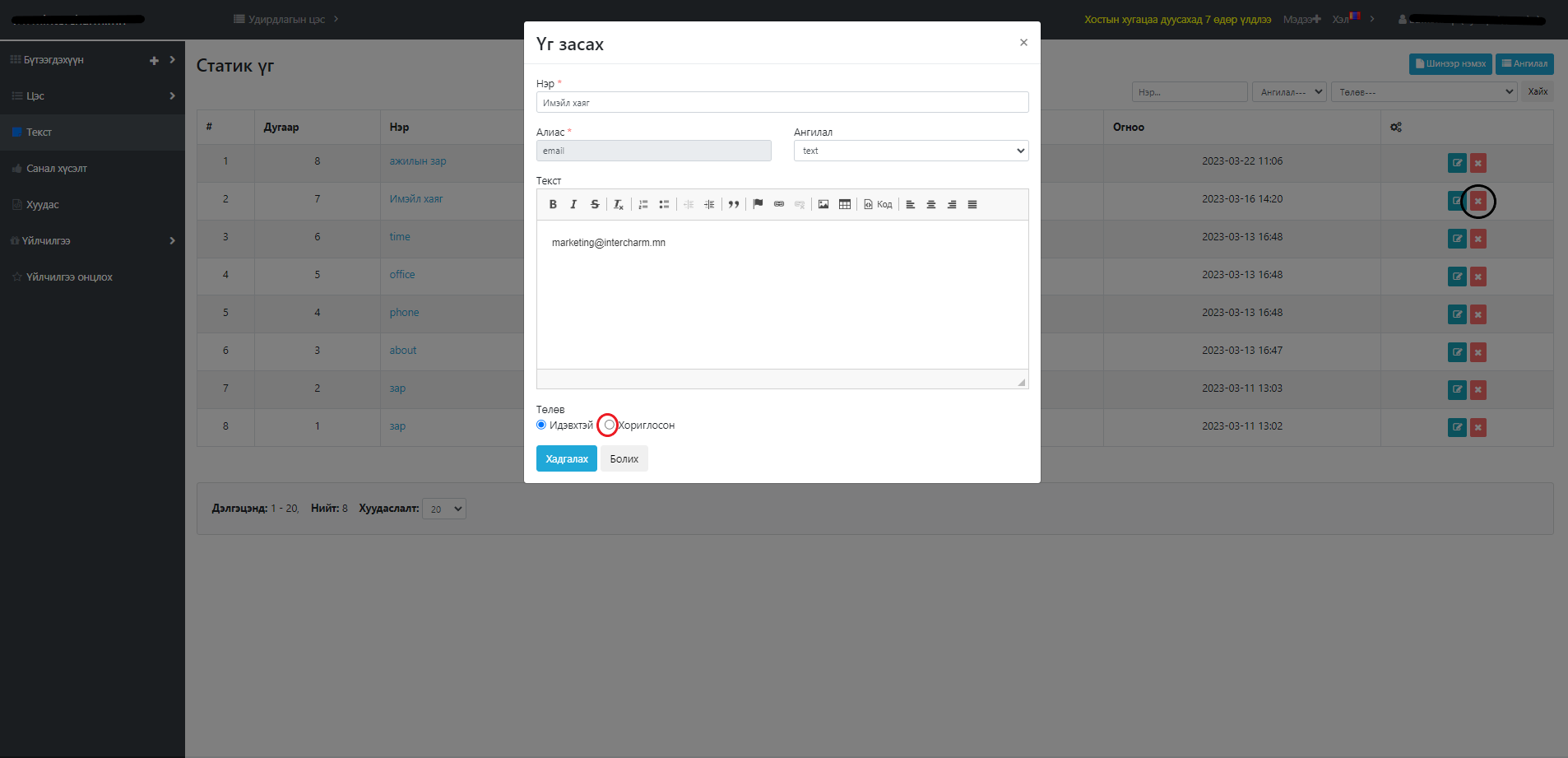Open the Хуудас sidebar menu item
Screen dimensions: 1568x758
(43, 205)
